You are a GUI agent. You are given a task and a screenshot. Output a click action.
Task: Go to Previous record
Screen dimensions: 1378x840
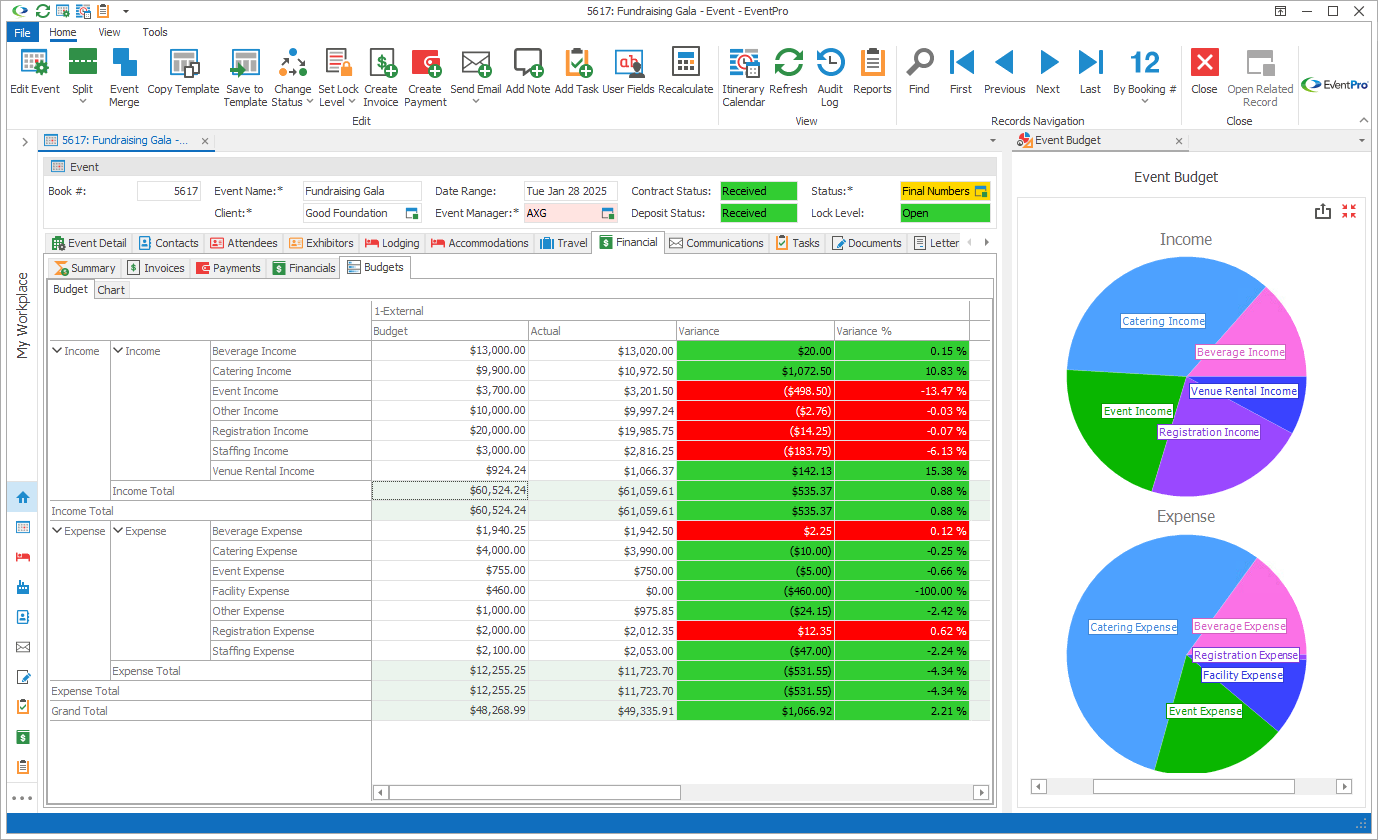[1004, 63]
